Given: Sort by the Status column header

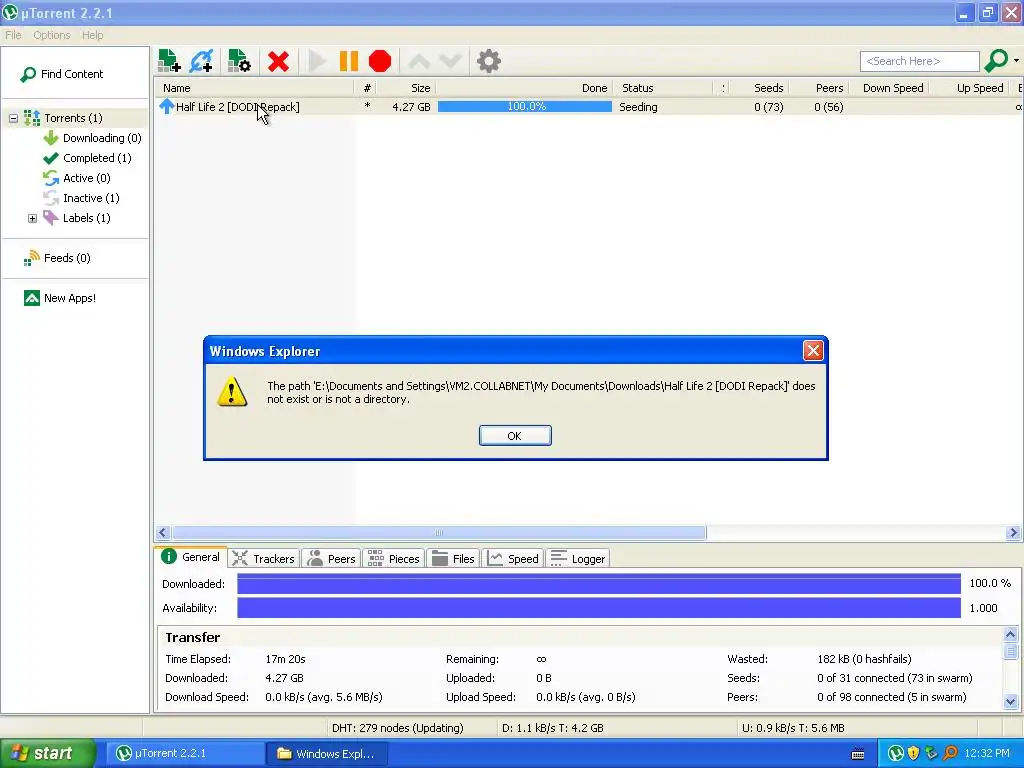Looking at the screenshot, I should (664, 88).
